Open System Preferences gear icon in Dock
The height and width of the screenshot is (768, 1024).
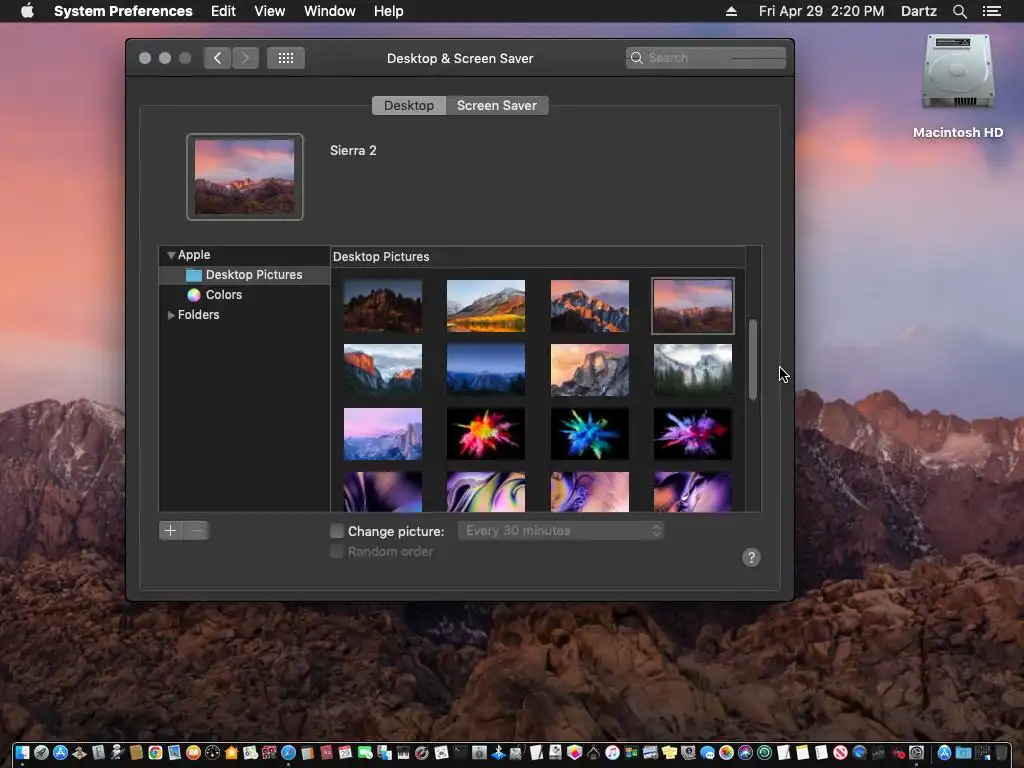tap(916, 752)
